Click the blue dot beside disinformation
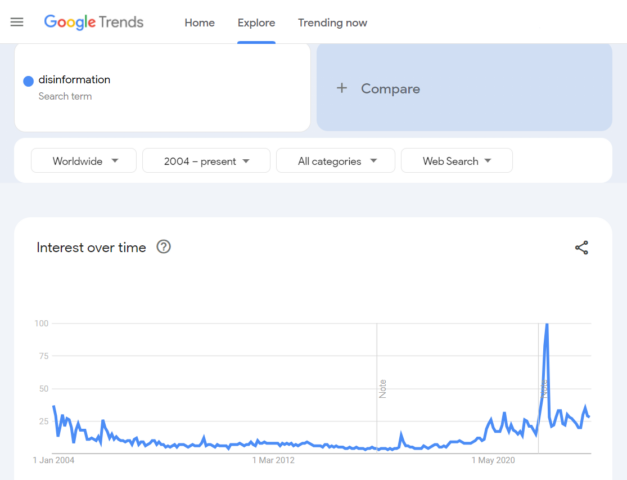627x480 pixels. pyautogui.click(x=28, y=81)
